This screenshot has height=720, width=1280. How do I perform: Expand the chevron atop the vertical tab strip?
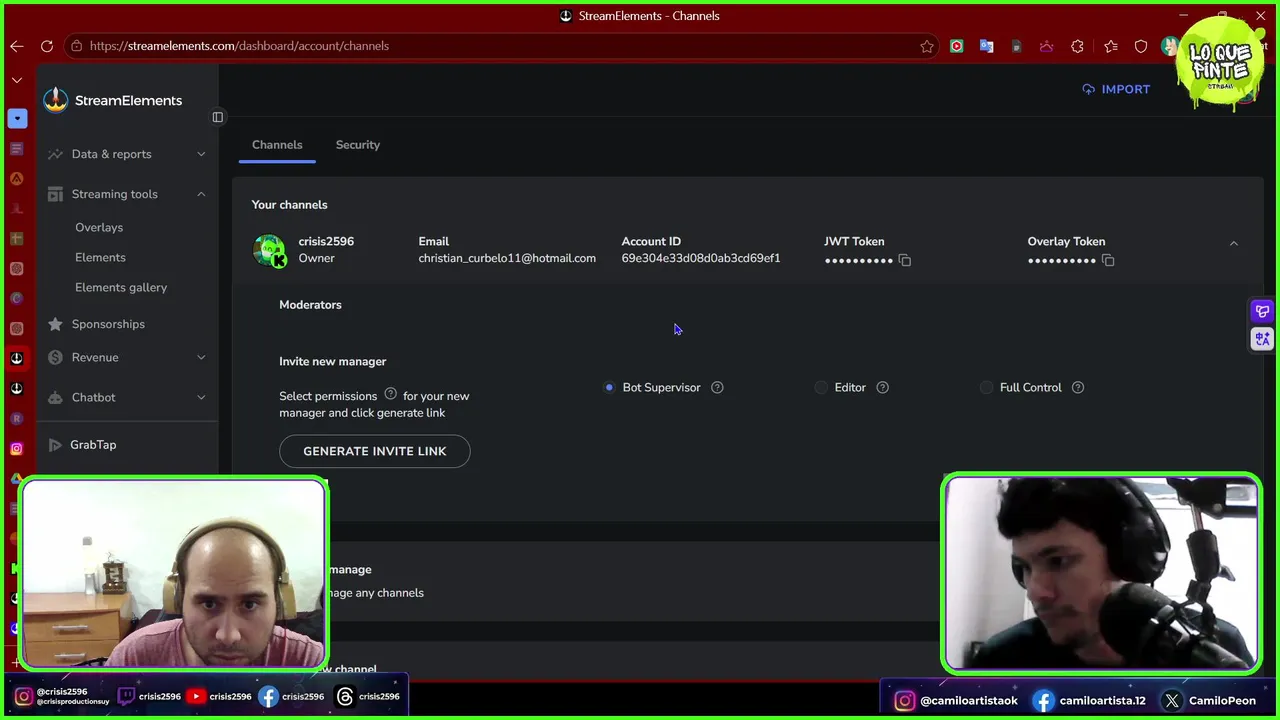(17, 80)
